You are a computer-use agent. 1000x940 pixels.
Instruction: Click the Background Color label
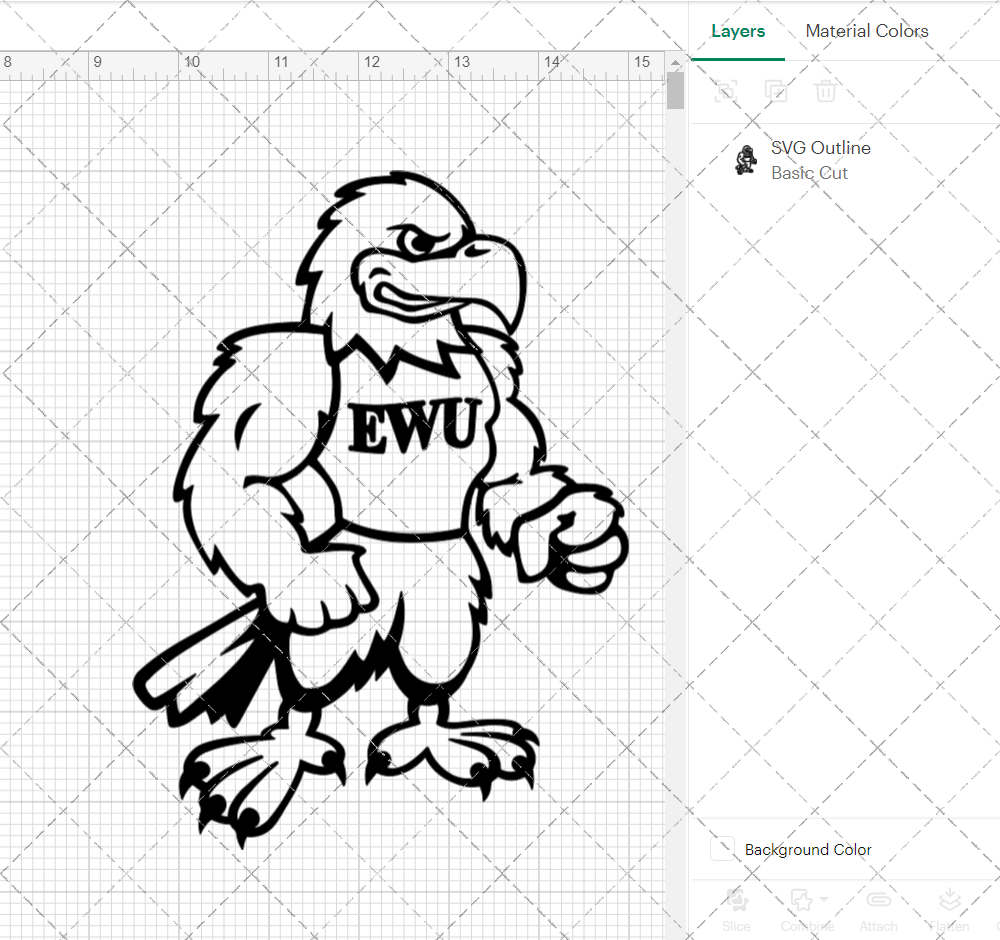(x=807, y=849)
